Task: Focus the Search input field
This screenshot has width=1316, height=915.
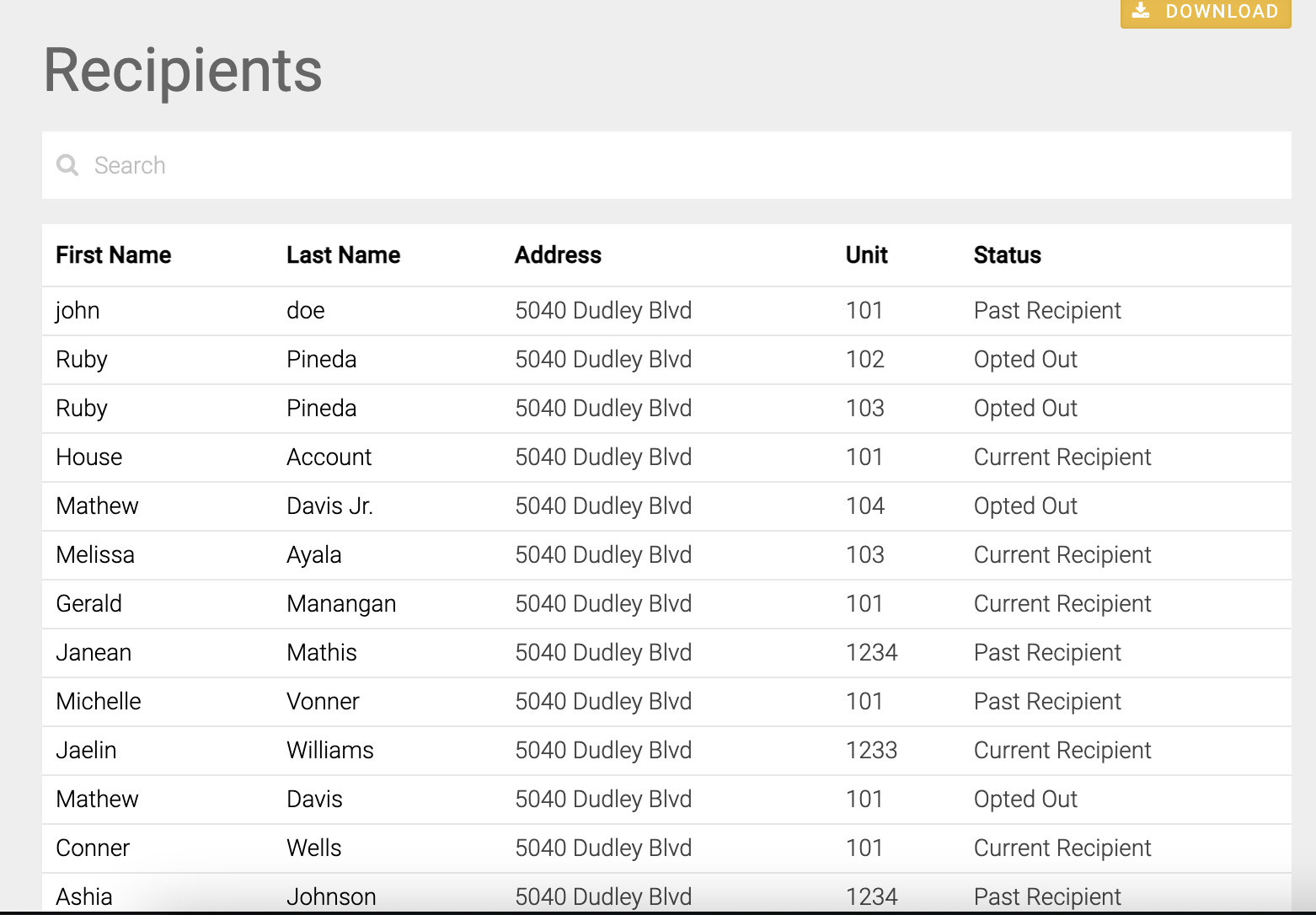Action: click(x=666, y=165)
